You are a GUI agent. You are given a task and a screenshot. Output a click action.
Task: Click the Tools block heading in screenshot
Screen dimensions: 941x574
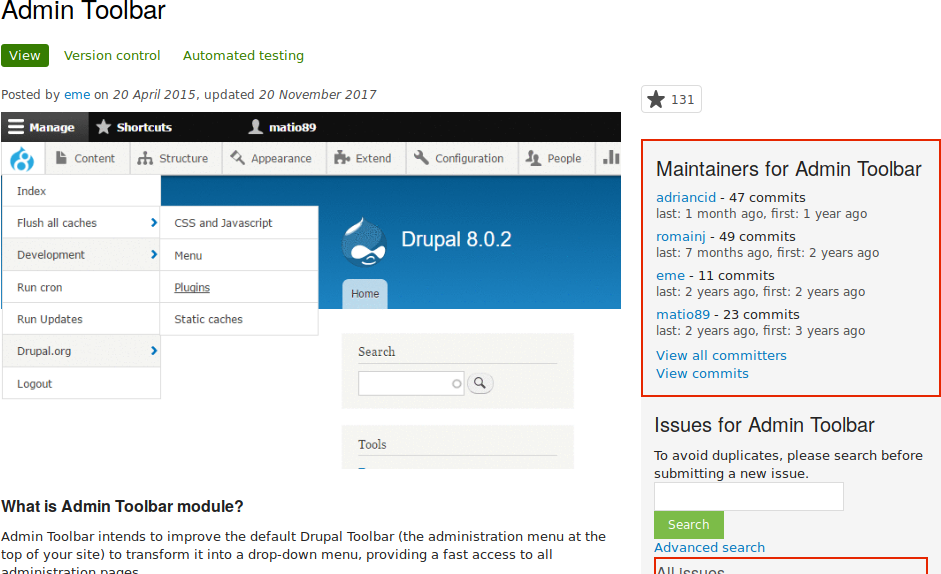click(x=372, y=444)
